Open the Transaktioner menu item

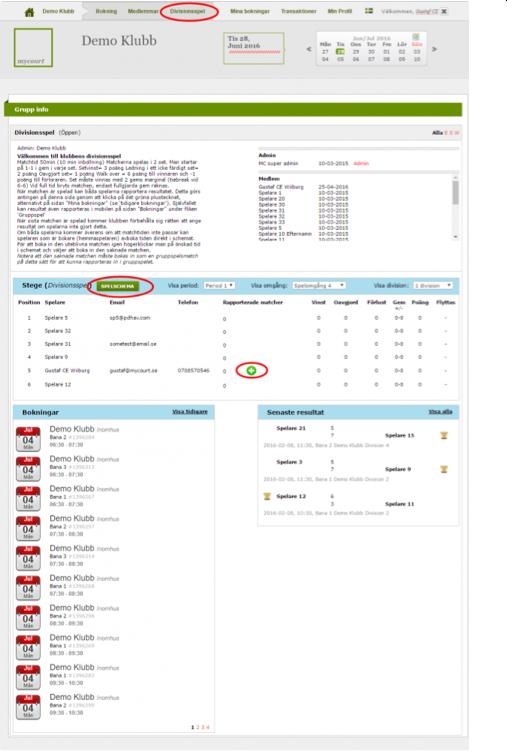click(x=299, y=11)
